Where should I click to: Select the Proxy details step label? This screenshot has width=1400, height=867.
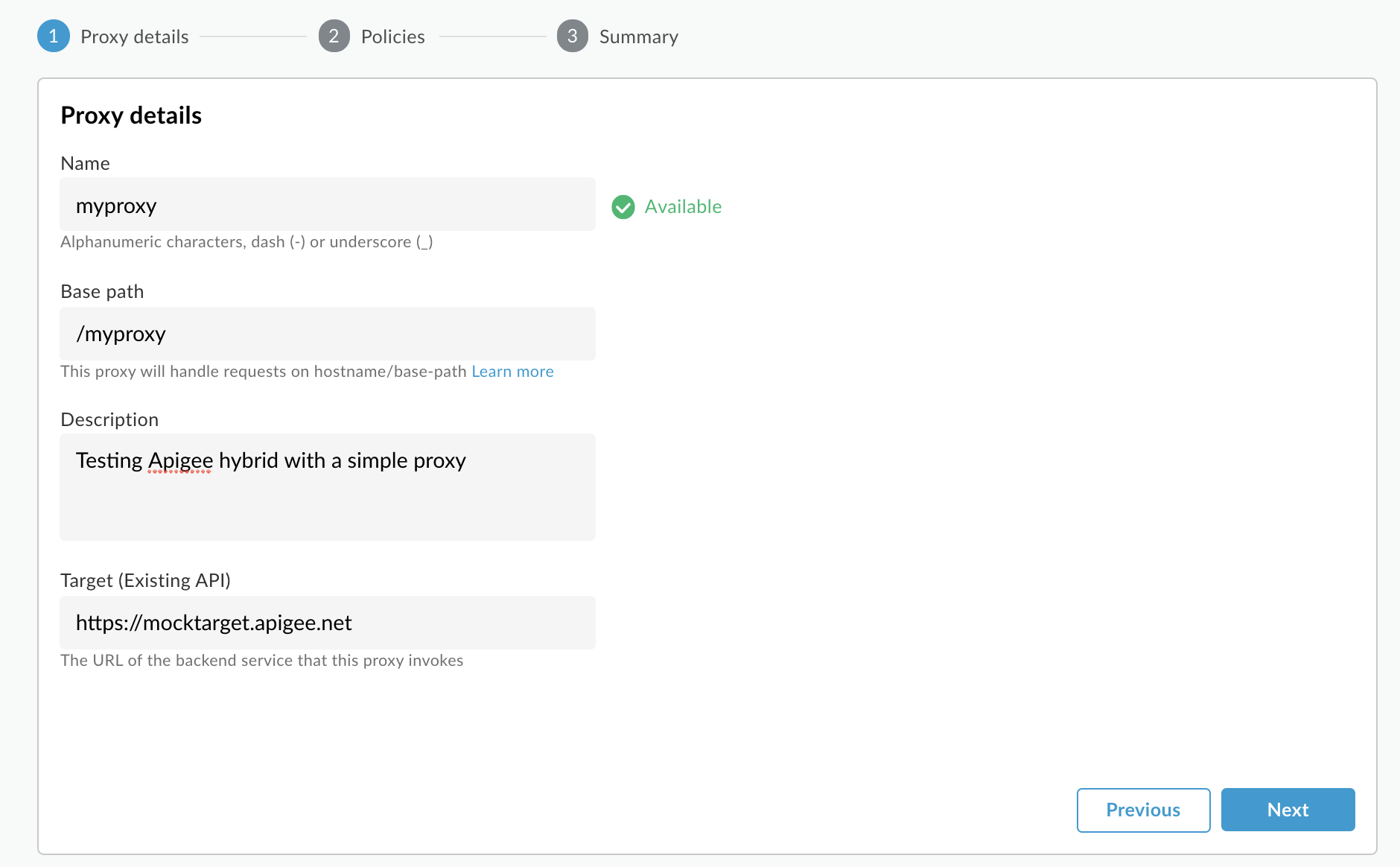pyautogui.click(x=135, y=36)
